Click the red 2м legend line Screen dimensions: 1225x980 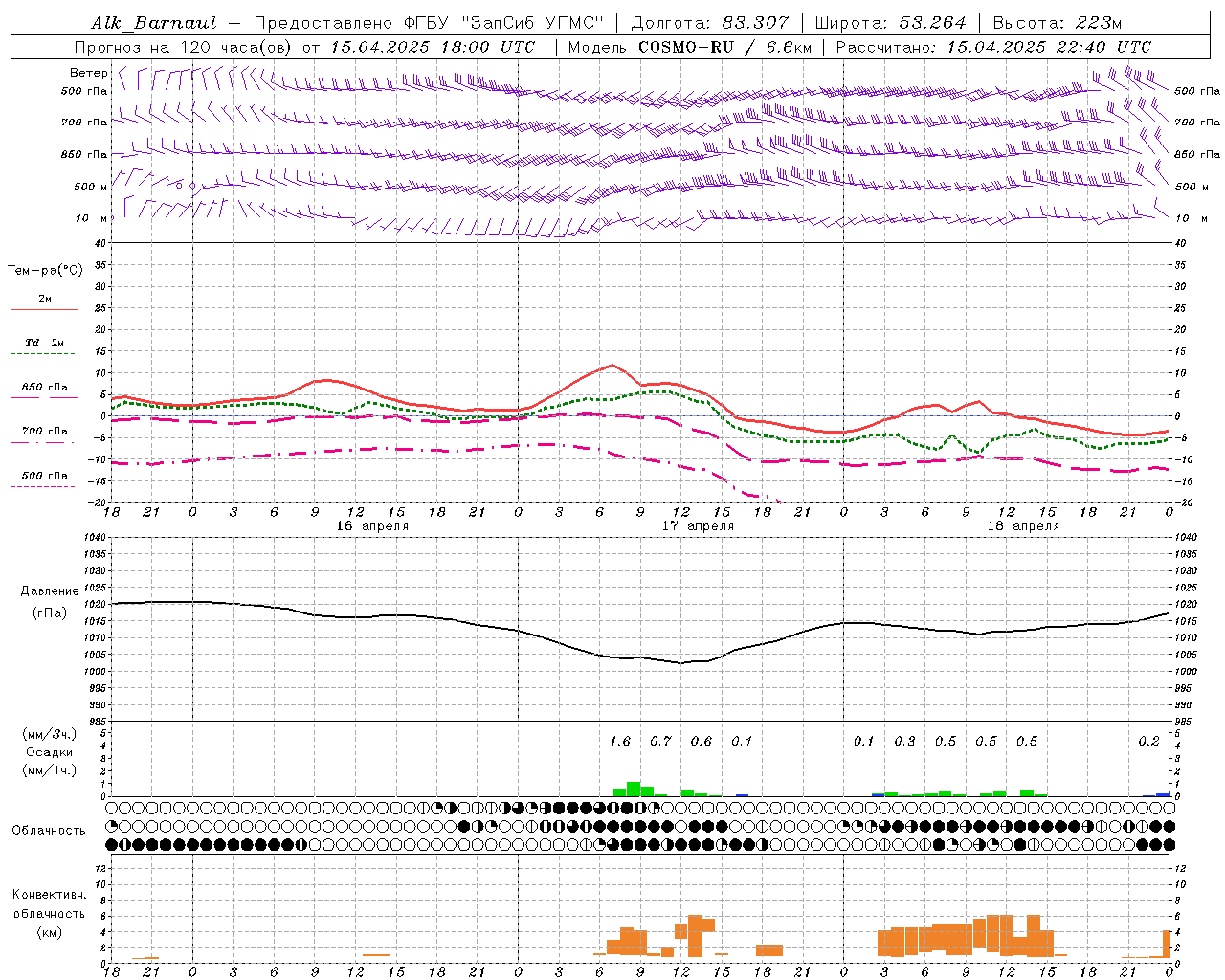44,309
